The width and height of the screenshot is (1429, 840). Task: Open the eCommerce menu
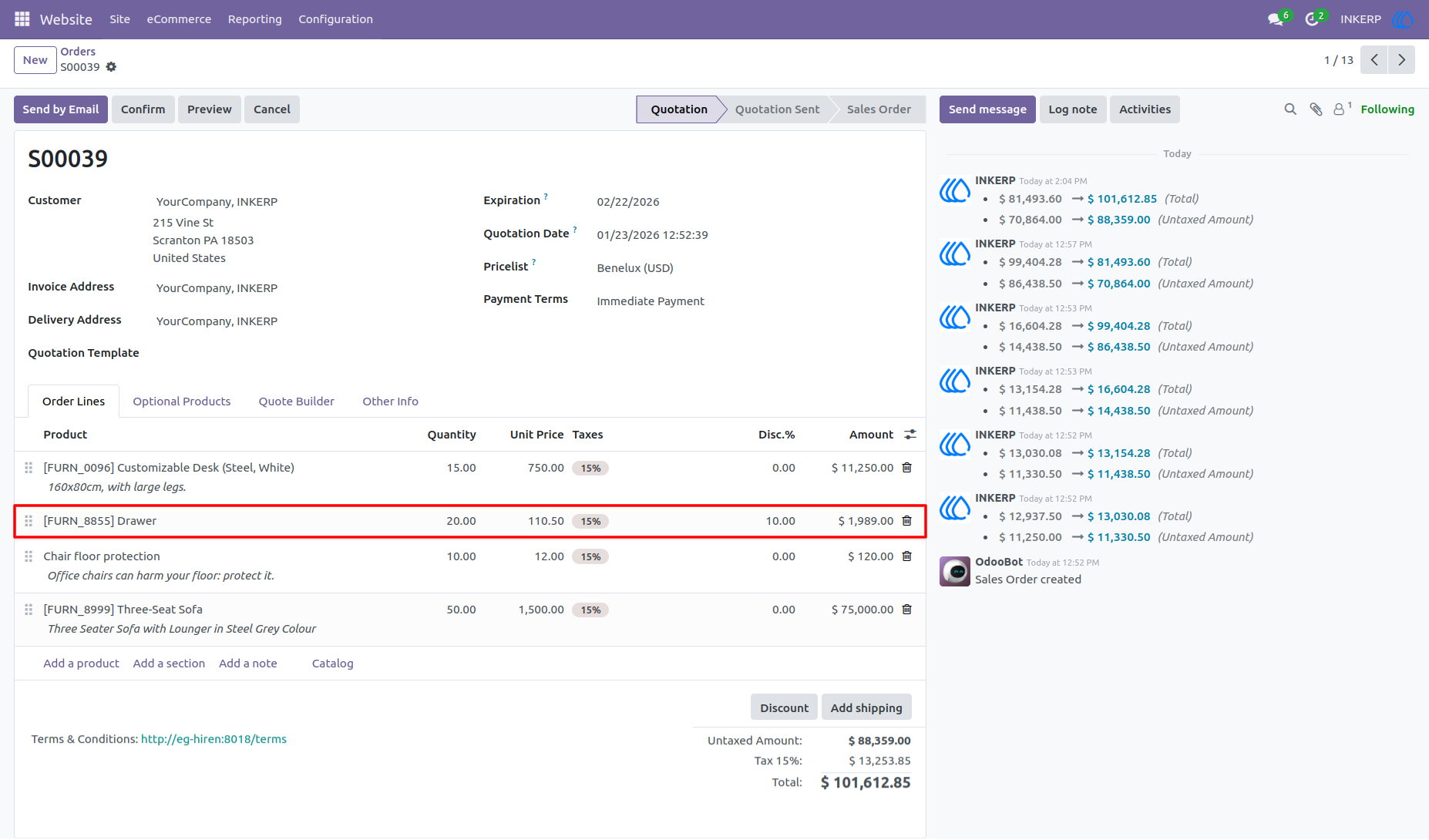click(x=179, y=19)
